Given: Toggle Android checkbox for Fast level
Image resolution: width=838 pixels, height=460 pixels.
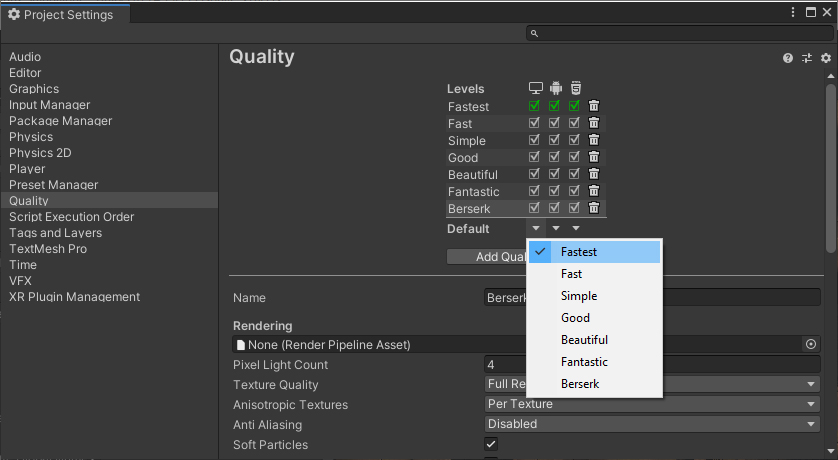Looking at the screenshot, I should (x=554, y=123).
